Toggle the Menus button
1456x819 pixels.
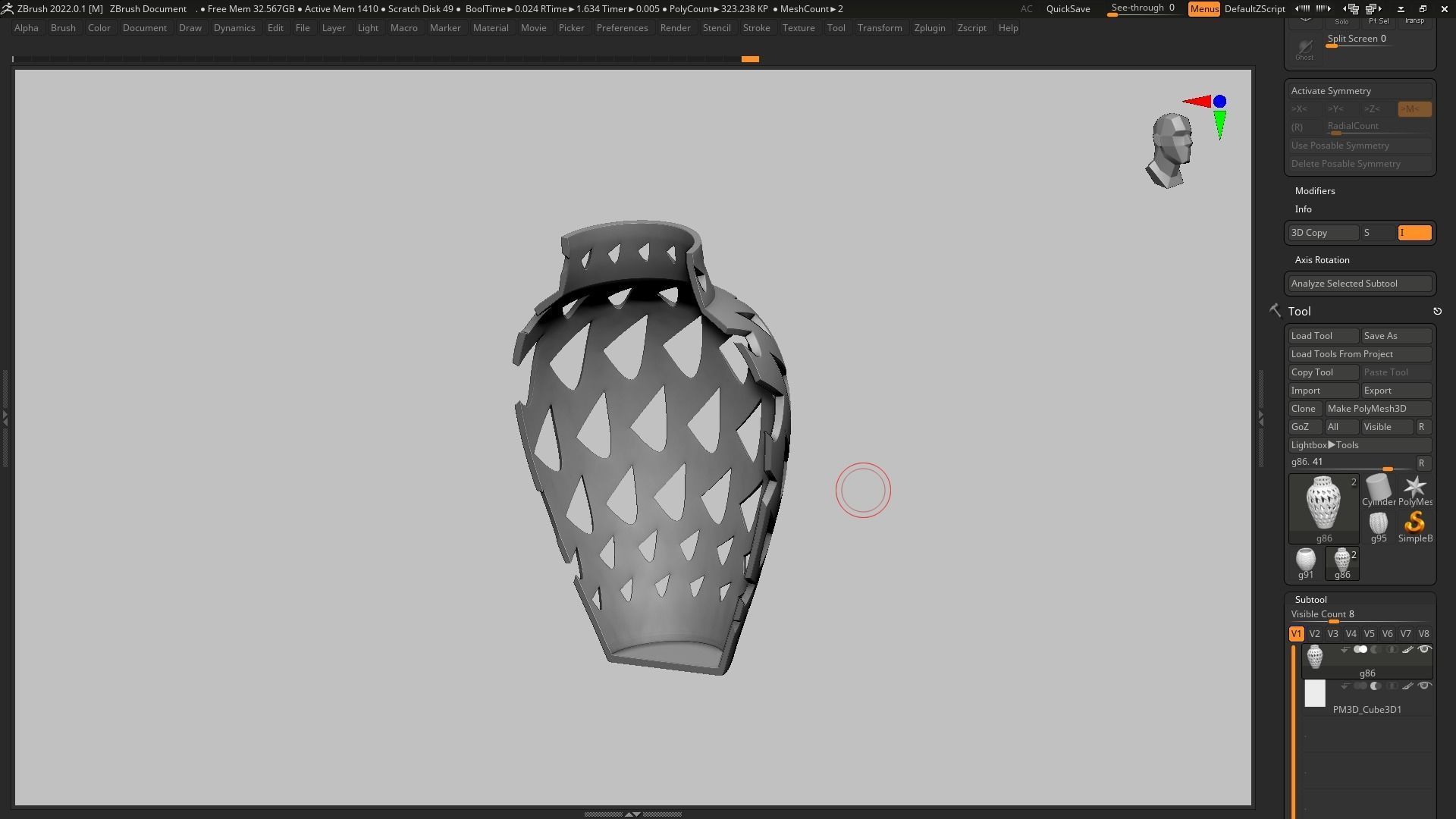(x=1203, y=9)
